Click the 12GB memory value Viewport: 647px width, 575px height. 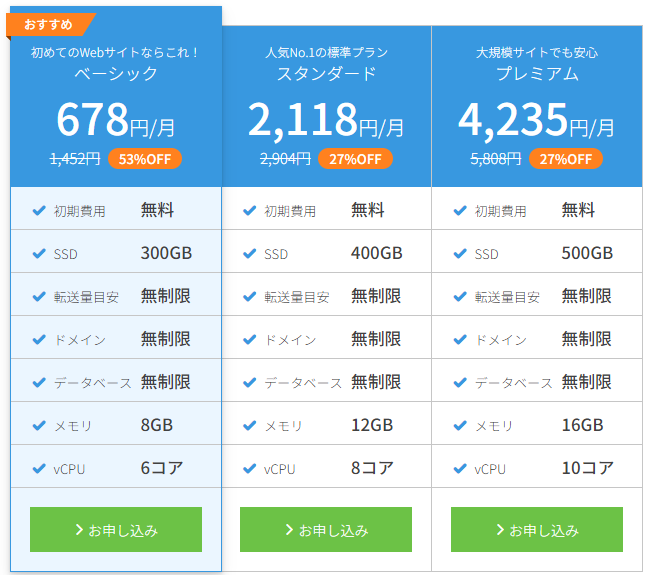(x=372, y=425)
